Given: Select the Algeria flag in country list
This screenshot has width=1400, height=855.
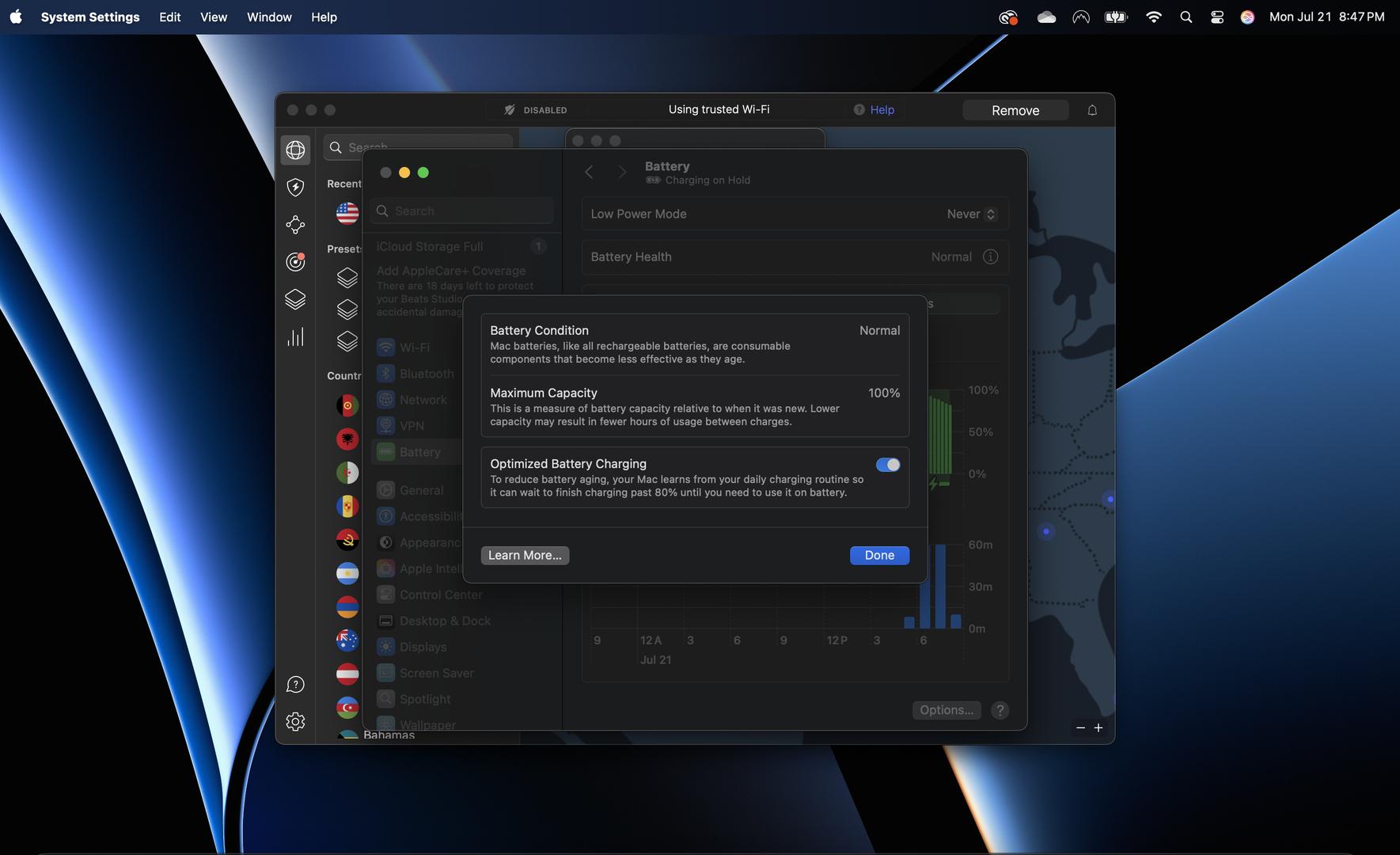Looking at the screenshot, I should point(347,473).
